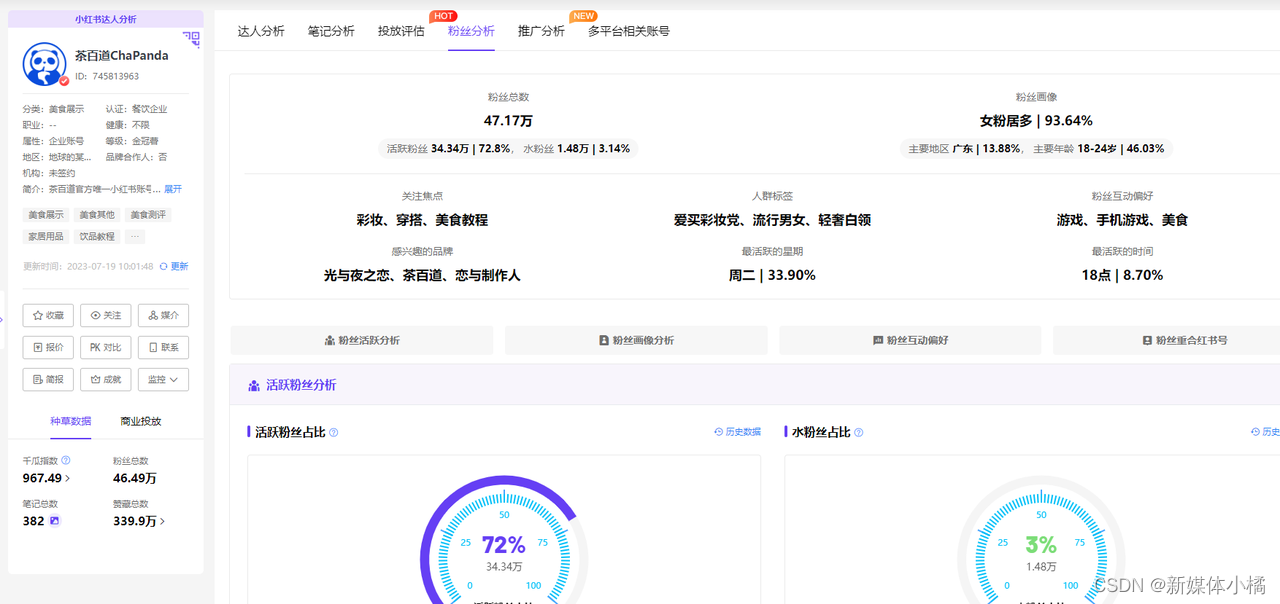Viewport: 1280px width, 604px height.
Task: Jump to 粉丝活跃分析 section
Action: coord(362,340)
